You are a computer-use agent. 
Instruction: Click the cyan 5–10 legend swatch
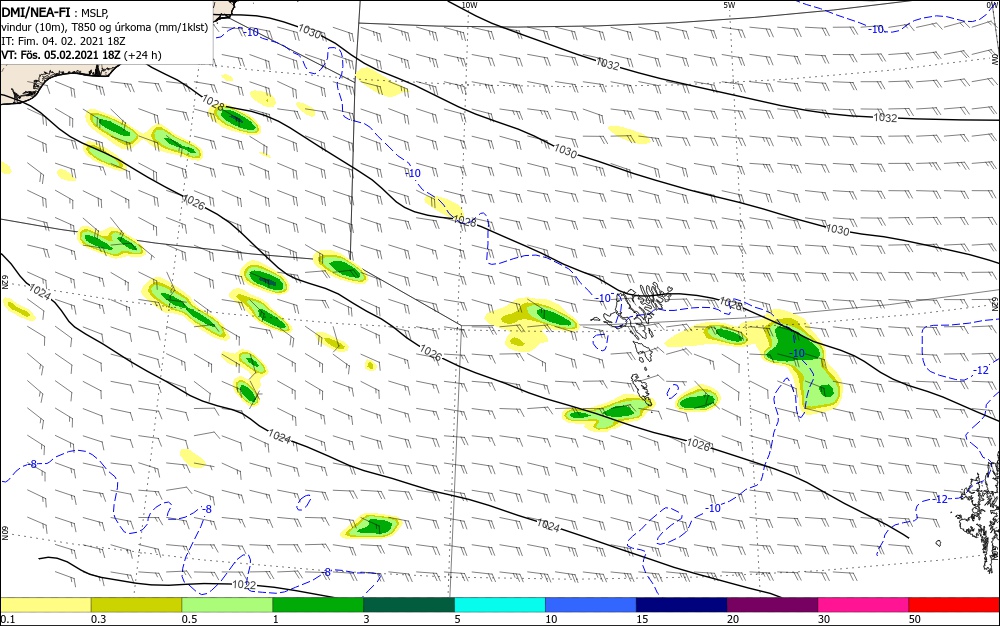coord(500,605)
